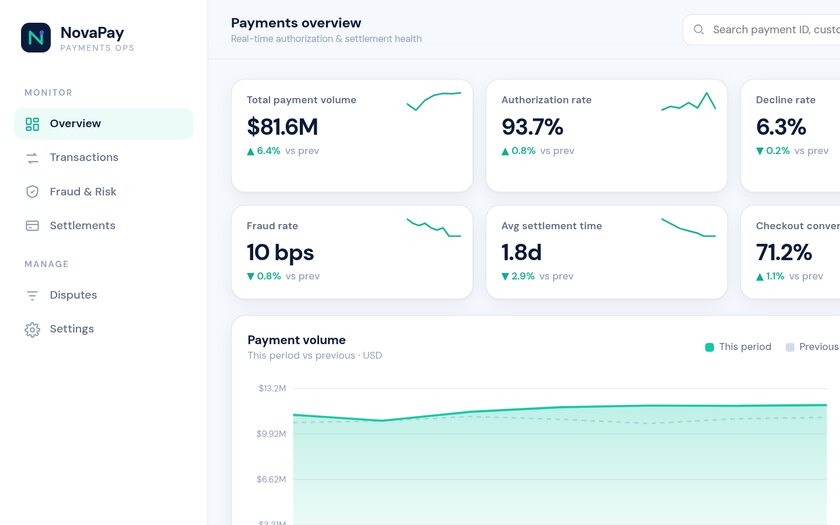Select the Authorization rate card
Image resolution: width=840 pixels, height=525 pixels.
(x=606, y=136)
